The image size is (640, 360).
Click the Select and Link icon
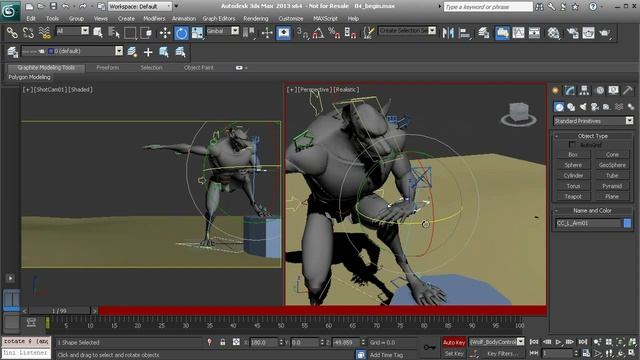pos(12,33)
